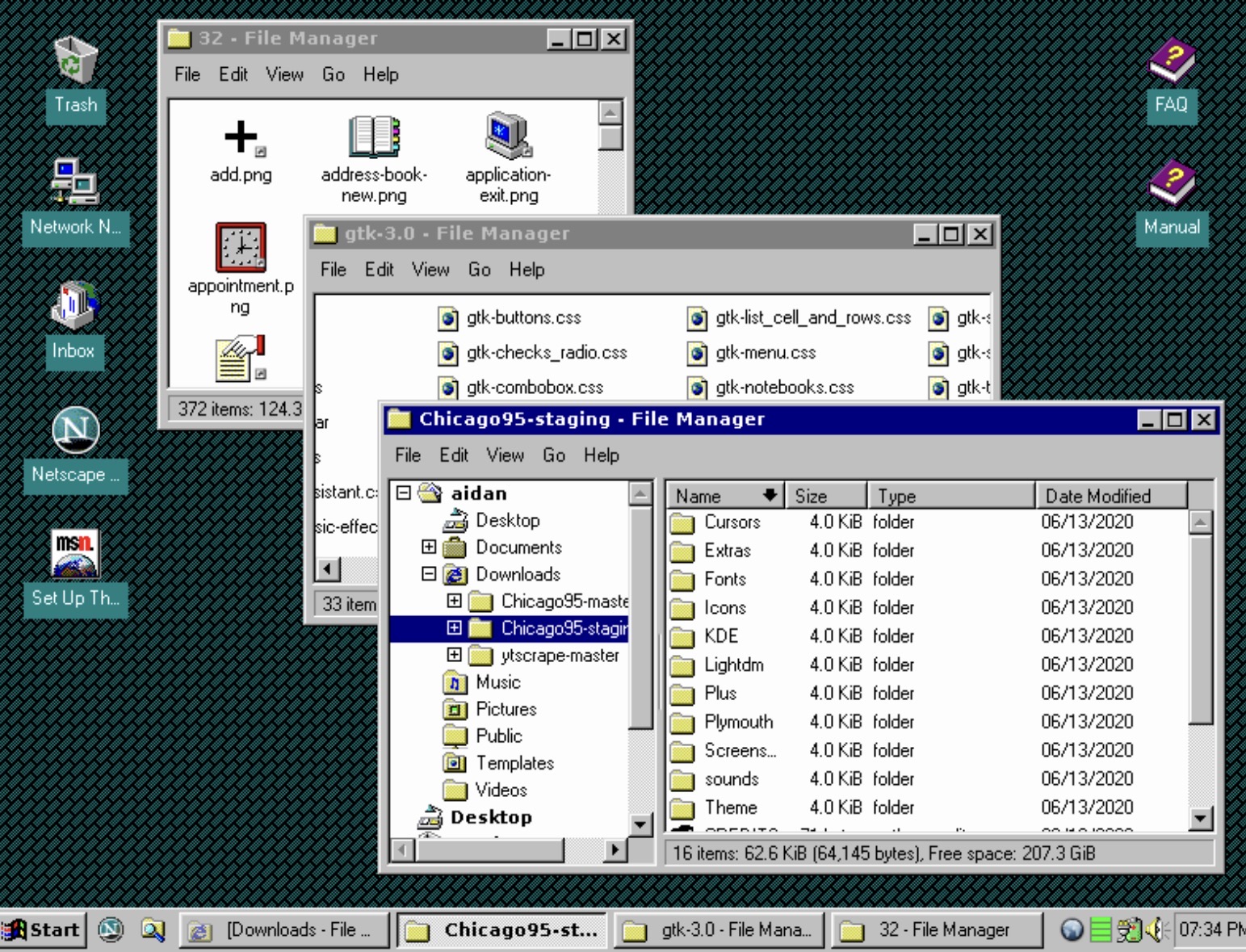Select address-book-new.png in 32 File Manager

tap(374, 159)
